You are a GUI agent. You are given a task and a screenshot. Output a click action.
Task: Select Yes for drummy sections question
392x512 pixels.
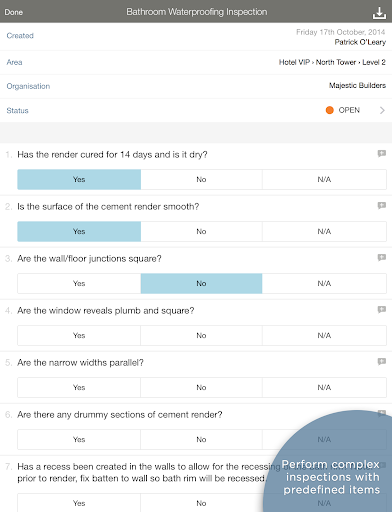(79, 439)
